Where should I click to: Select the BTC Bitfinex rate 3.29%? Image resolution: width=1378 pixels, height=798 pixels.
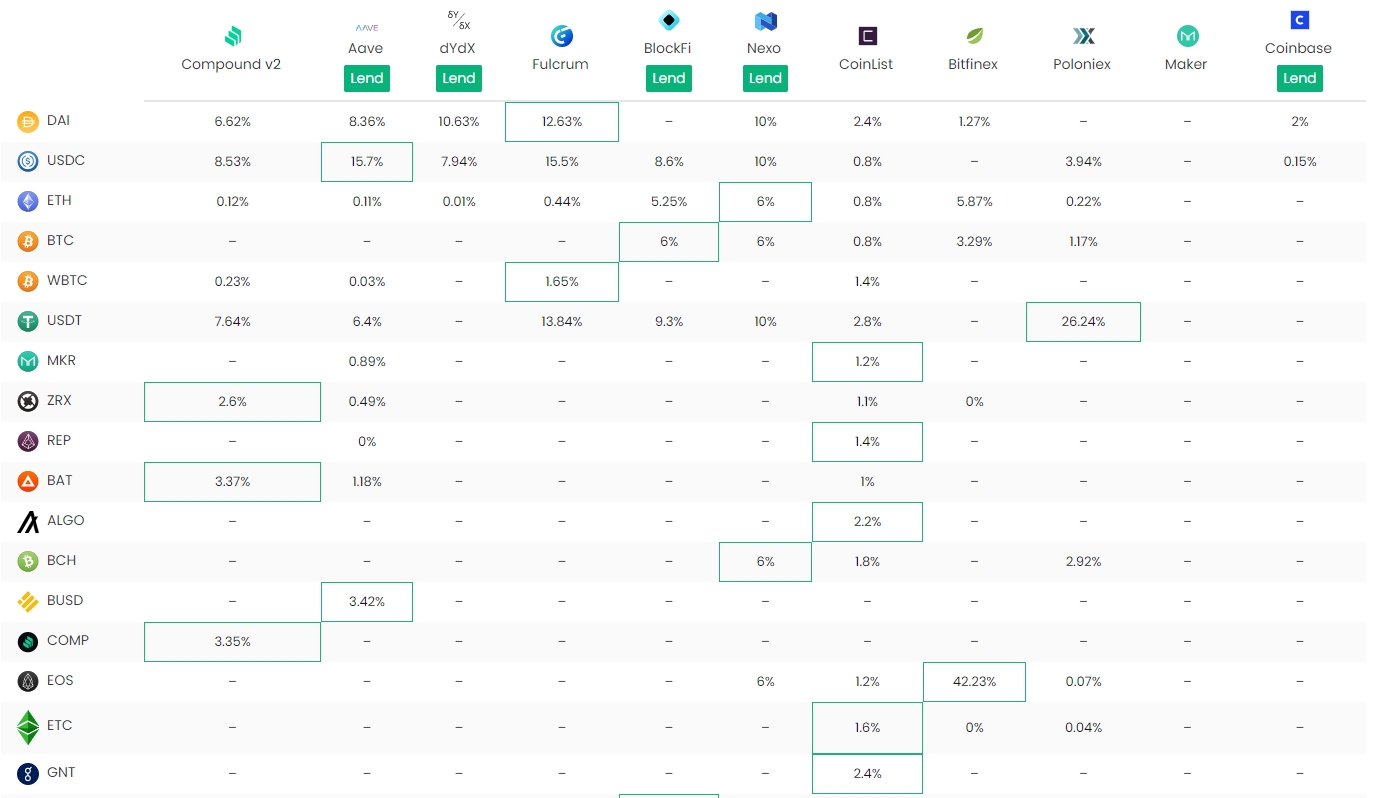974,242
